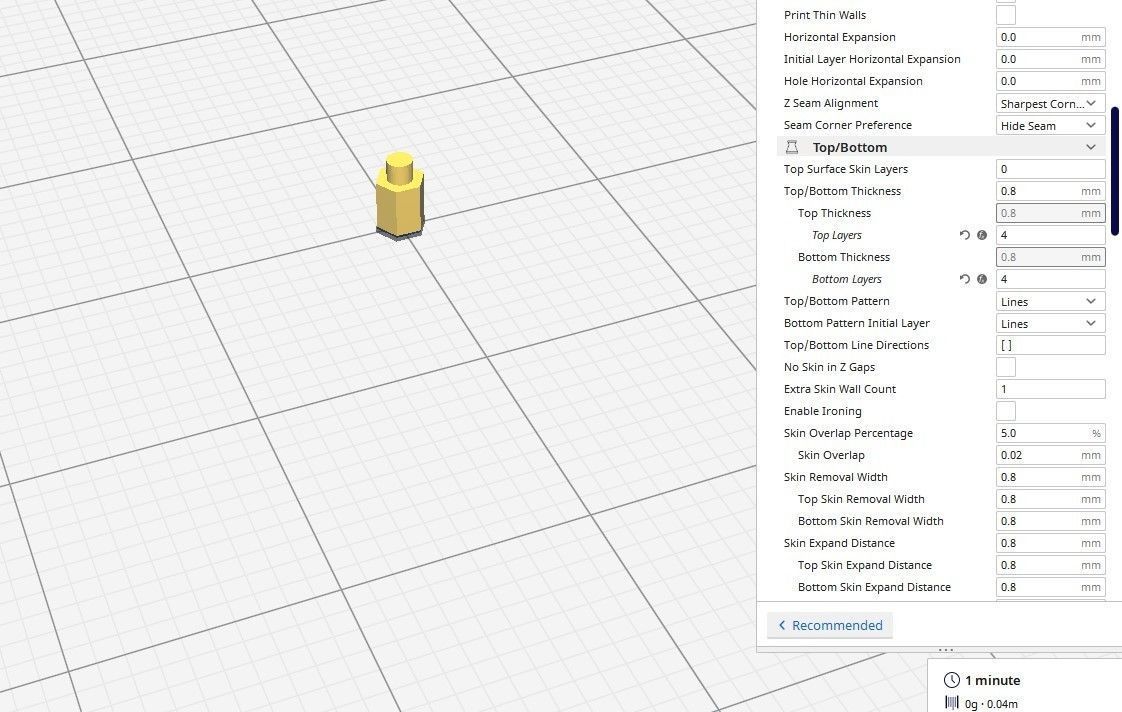The width and height of the screenshot is (1122, 712).
Task: Open the Z Seam Alignment dropdown
Action: (1050, 104)
